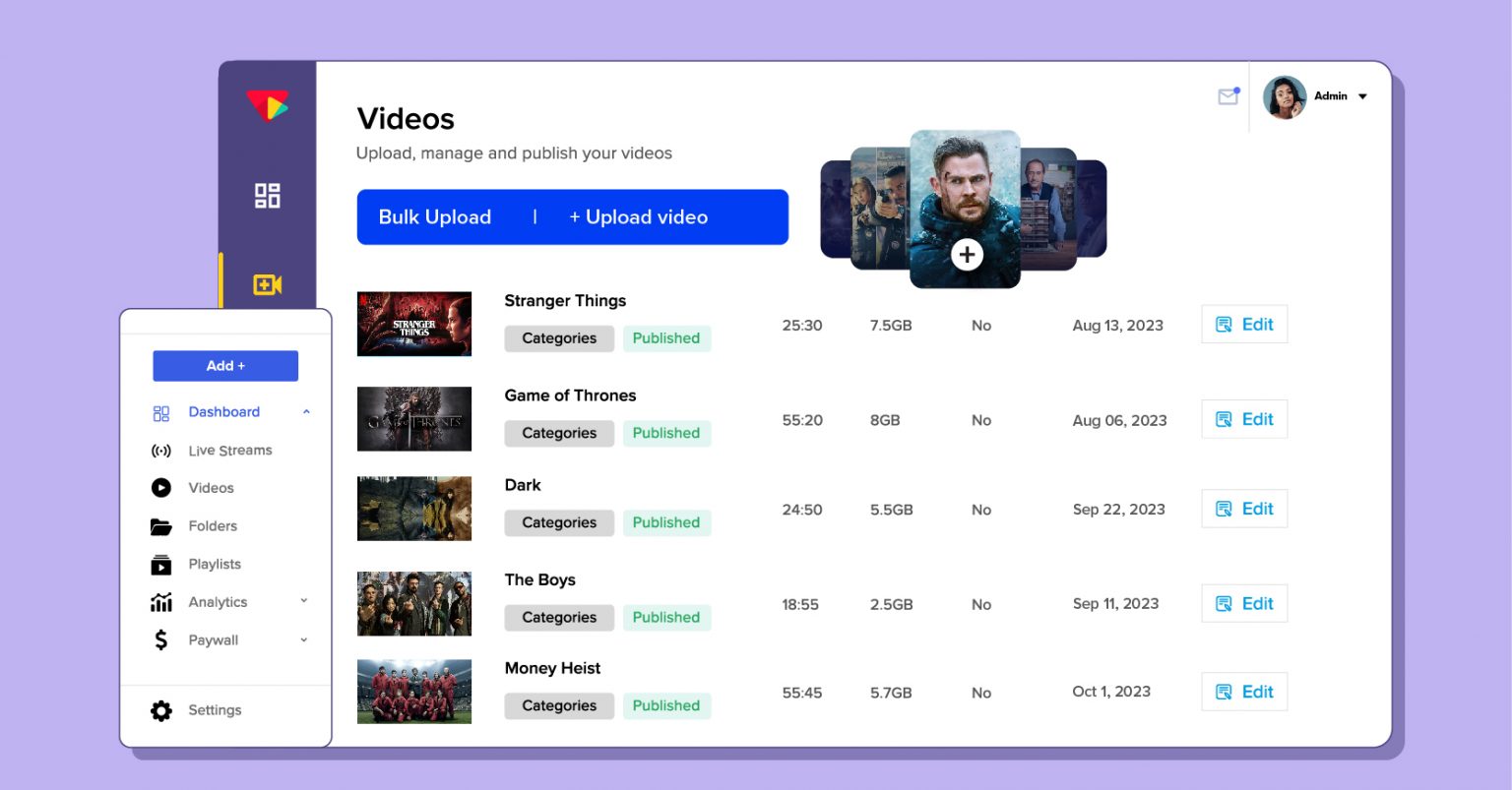This screenshot has width=1512, height=790.
Task: Expand the Paywall submenu arrow
Action: 303,639
